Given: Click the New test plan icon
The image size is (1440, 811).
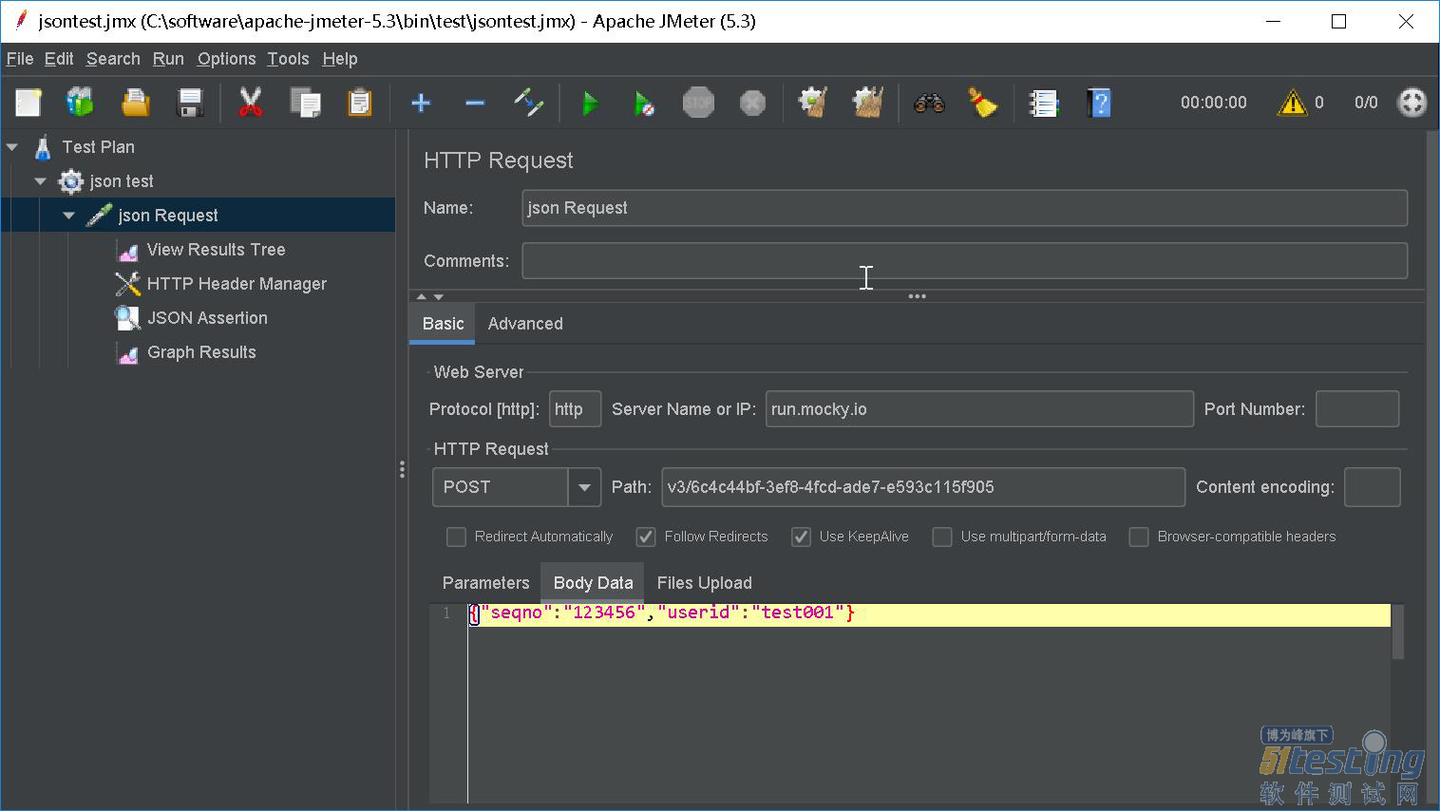Looking at the screenshot, I should point(28,102).
